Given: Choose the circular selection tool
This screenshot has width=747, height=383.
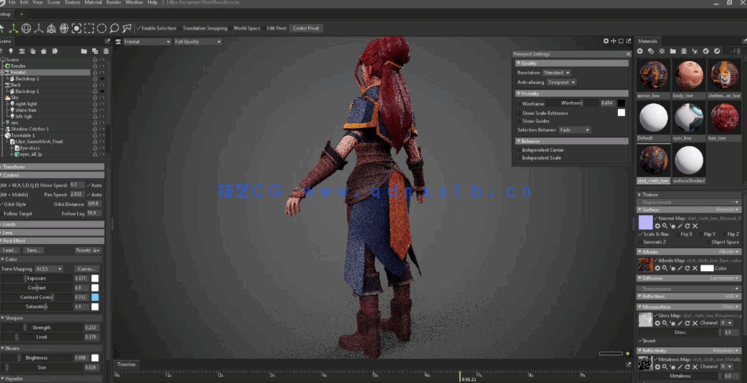Looking at the screenshot, I should pyautogui.click(x=101, y=28).
